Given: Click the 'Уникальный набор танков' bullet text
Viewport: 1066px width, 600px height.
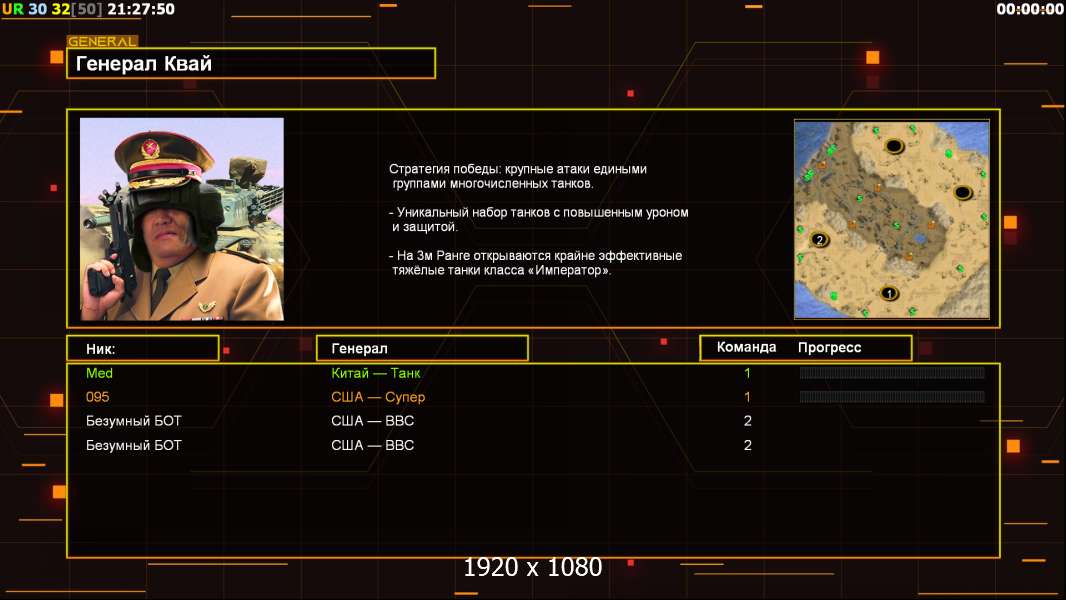Looking at the screenshot, I should [538, 219].
